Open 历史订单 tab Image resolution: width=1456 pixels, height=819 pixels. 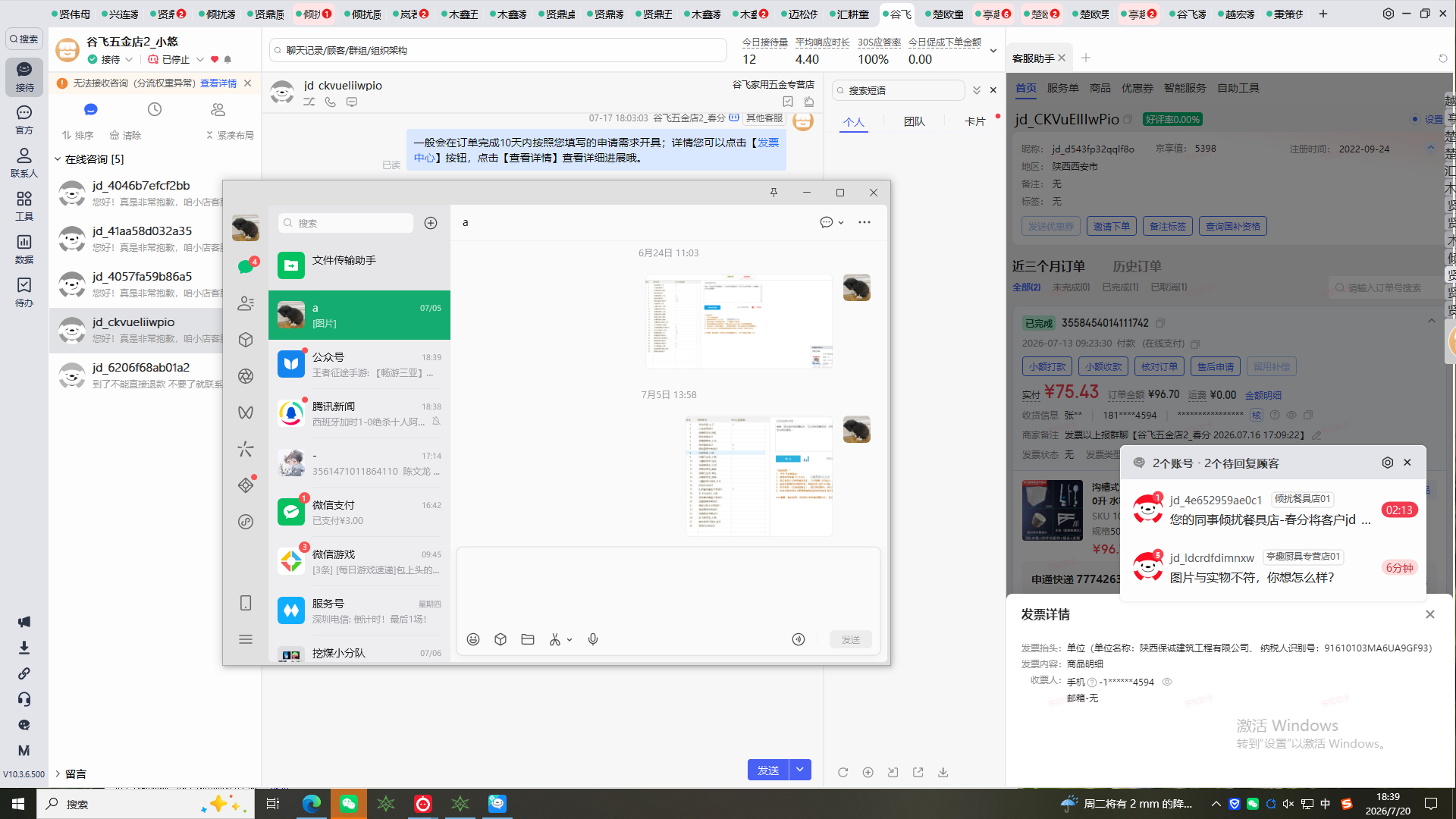(1137, 266)
